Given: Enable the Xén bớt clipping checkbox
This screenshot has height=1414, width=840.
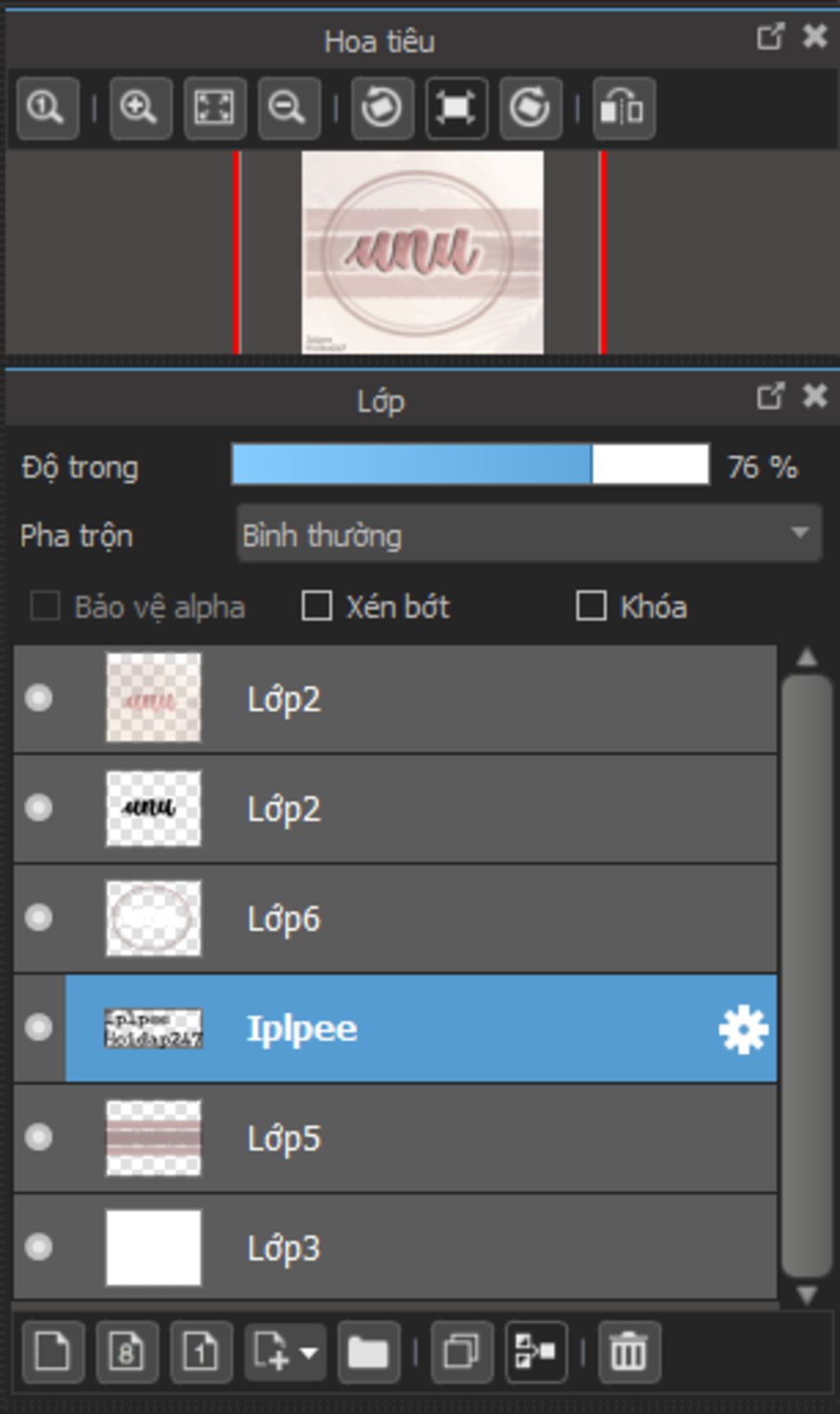Looking at the screenshot, I should (317, 606).
